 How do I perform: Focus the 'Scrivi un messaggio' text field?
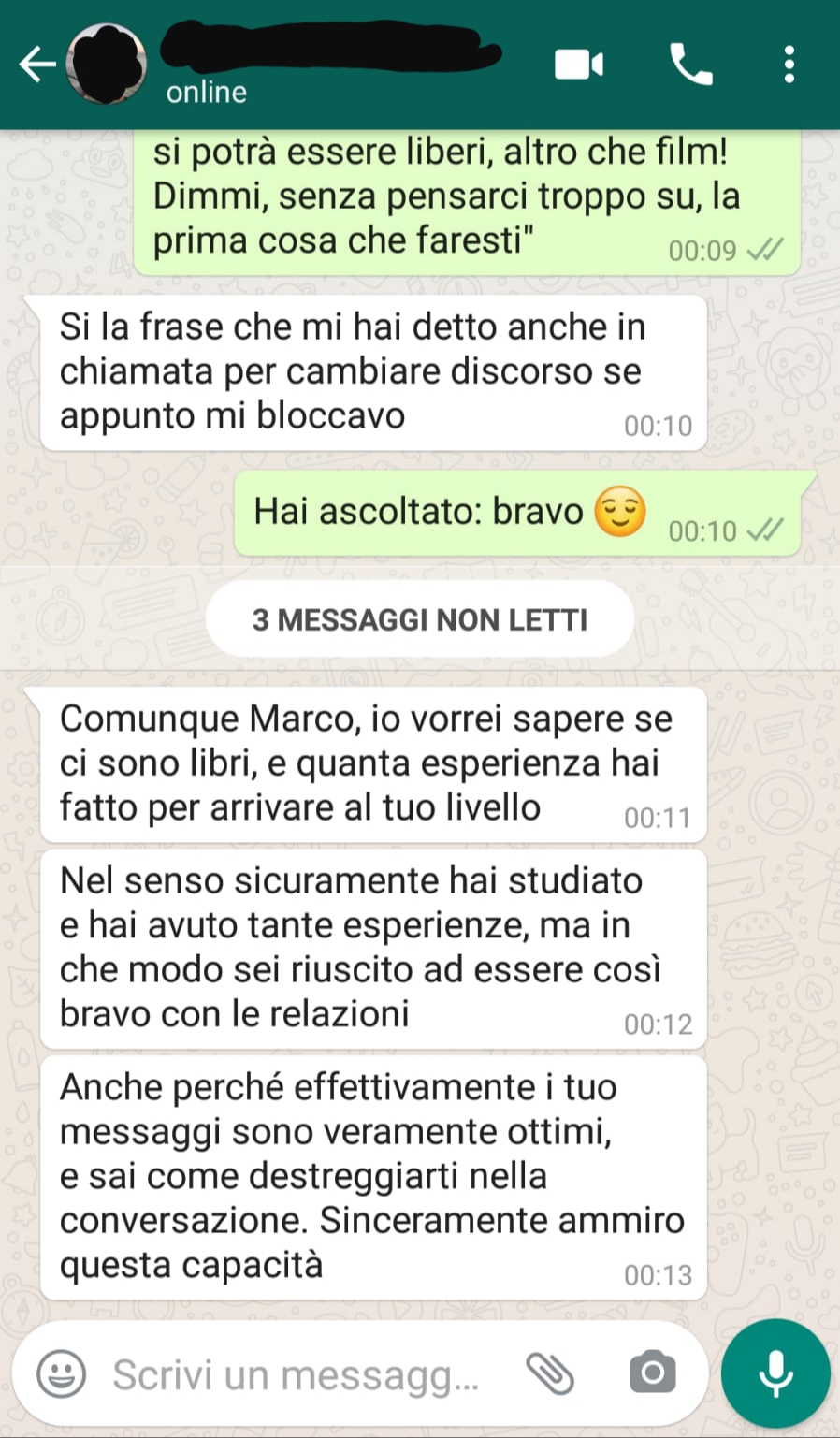click(x=296, y=1374)
